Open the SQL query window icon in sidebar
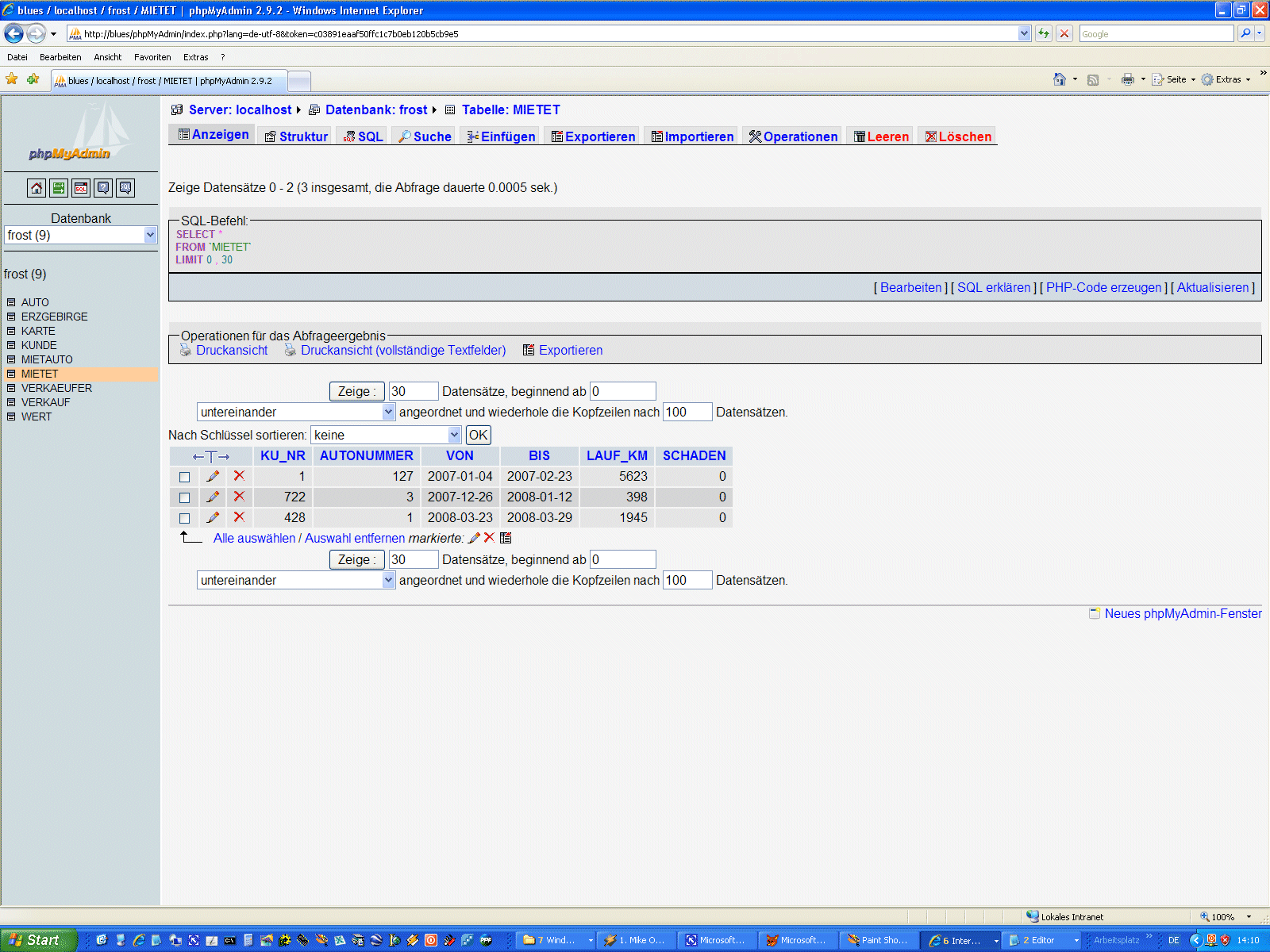This screenshot has width=1270, height=952. coord(81,188)
